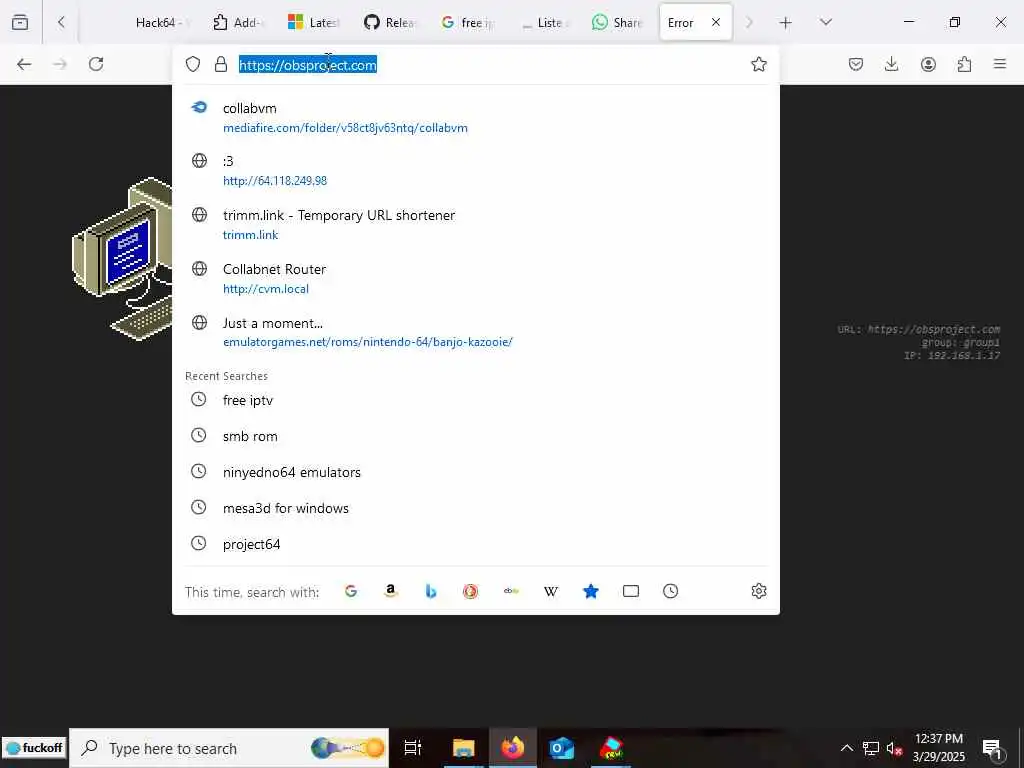Screen dimensions: 1024x768
Task: Bookmark this page with star icon
Action: pyautogui.click(x=758, y=64)
